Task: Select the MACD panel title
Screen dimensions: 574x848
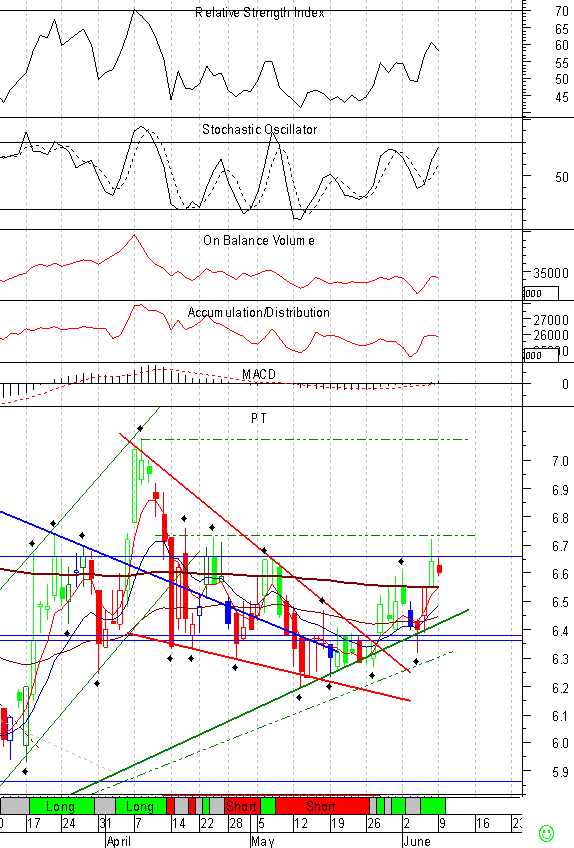Action: tap(259, 374)
